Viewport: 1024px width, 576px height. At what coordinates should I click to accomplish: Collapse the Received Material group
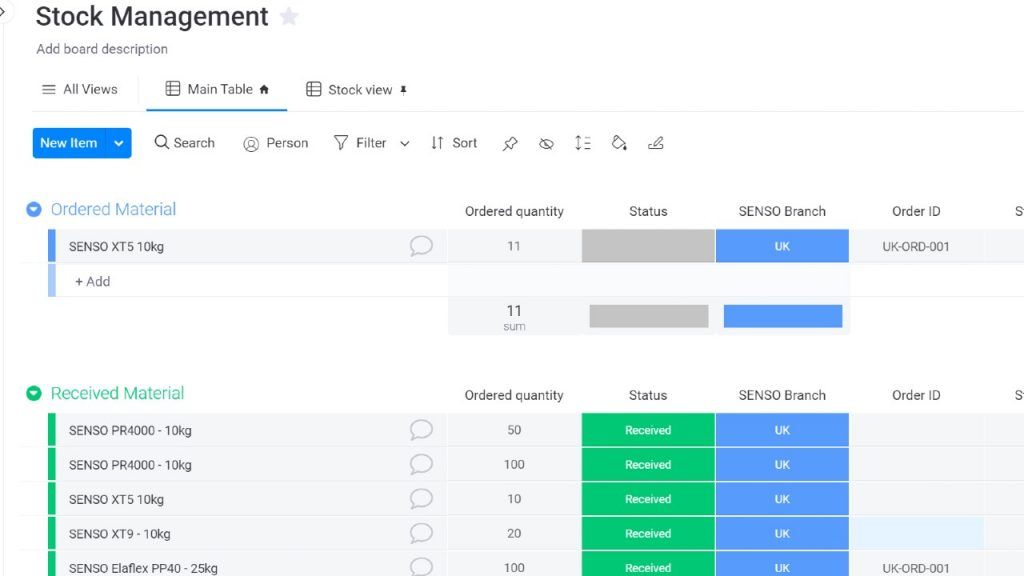[x=34, y=393]
